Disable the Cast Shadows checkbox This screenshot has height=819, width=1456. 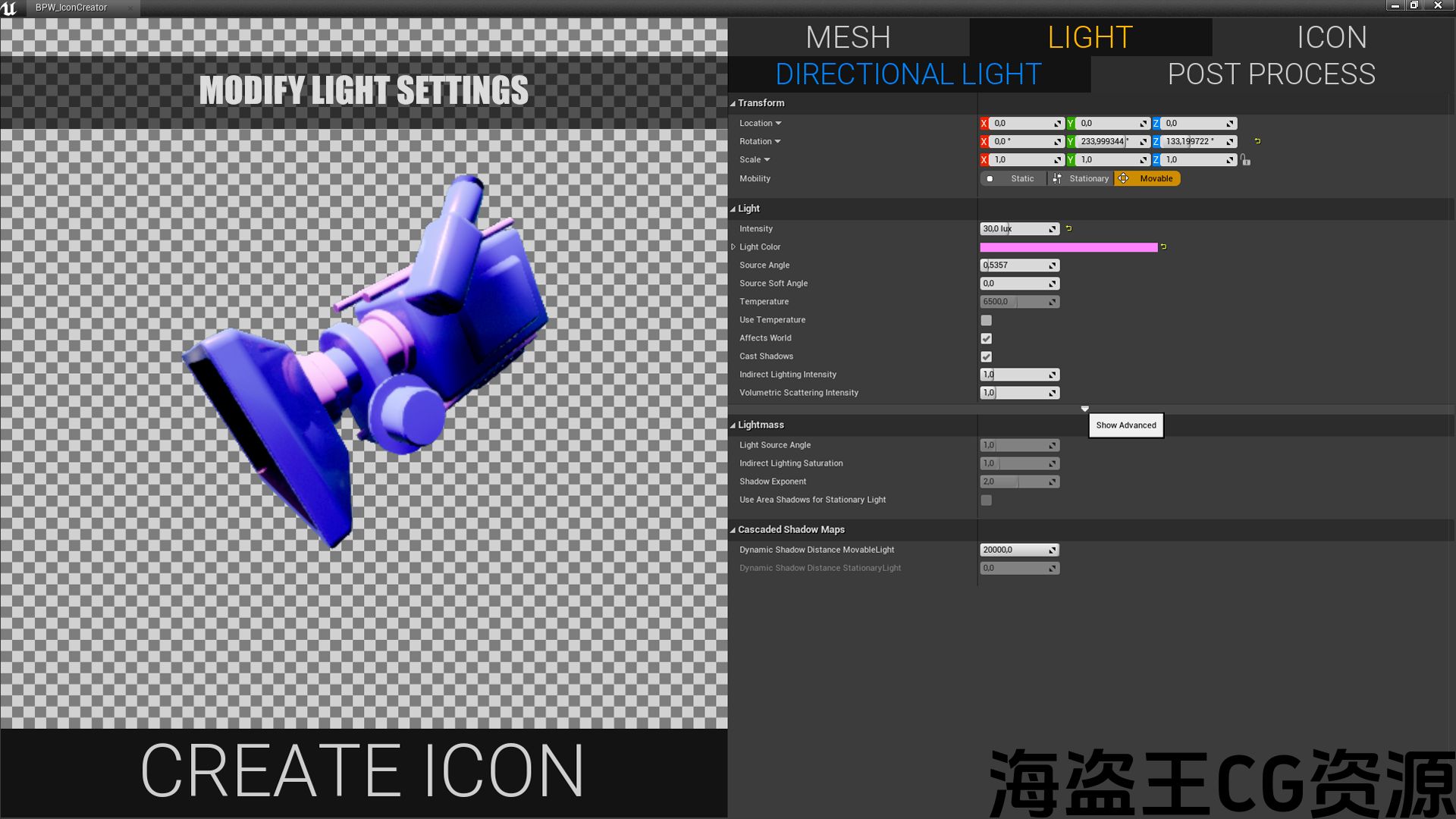986,357
